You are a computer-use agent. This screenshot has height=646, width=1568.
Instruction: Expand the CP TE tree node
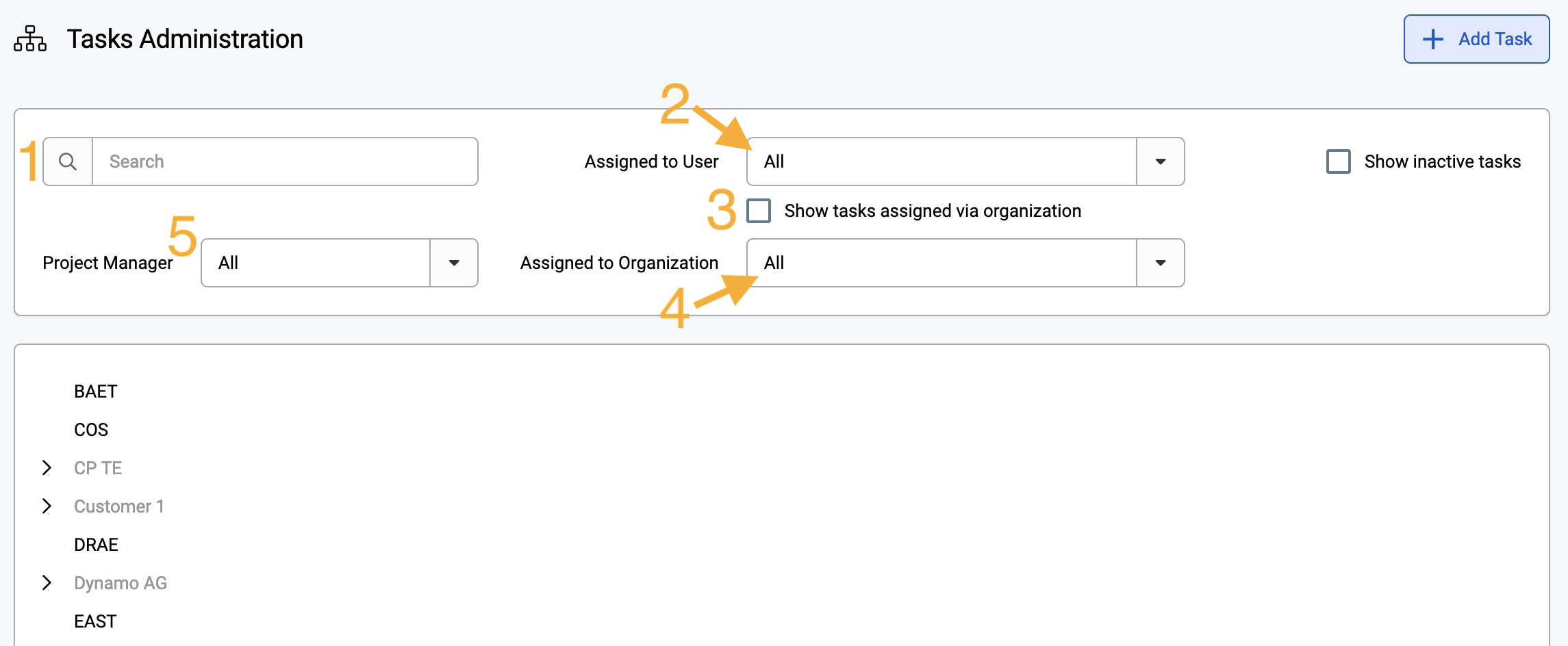coord(47,468)
